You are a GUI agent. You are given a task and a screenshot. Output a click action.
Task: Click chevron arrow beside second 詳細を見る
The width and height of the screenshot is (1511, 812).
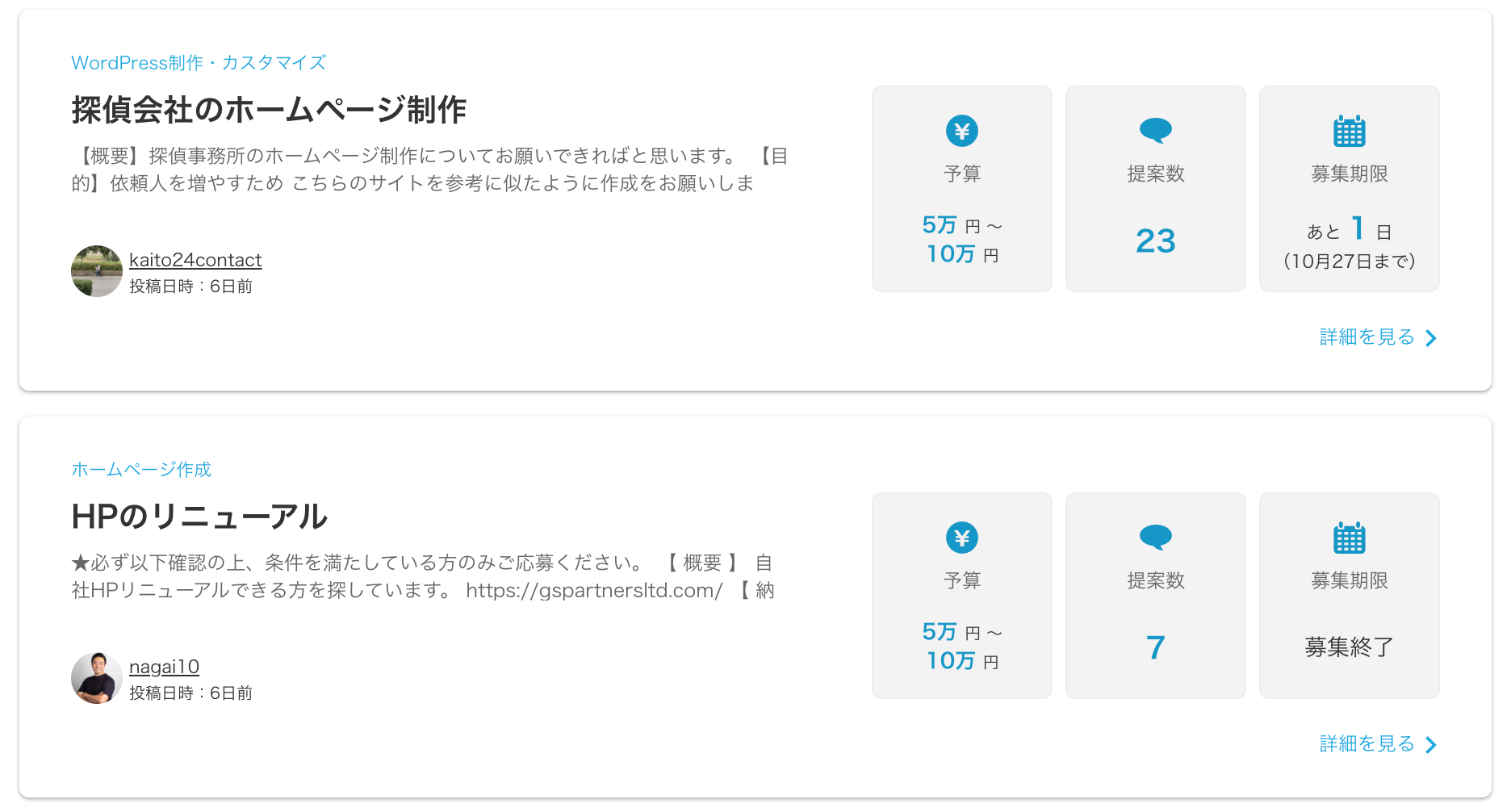tap(1431, 745)
